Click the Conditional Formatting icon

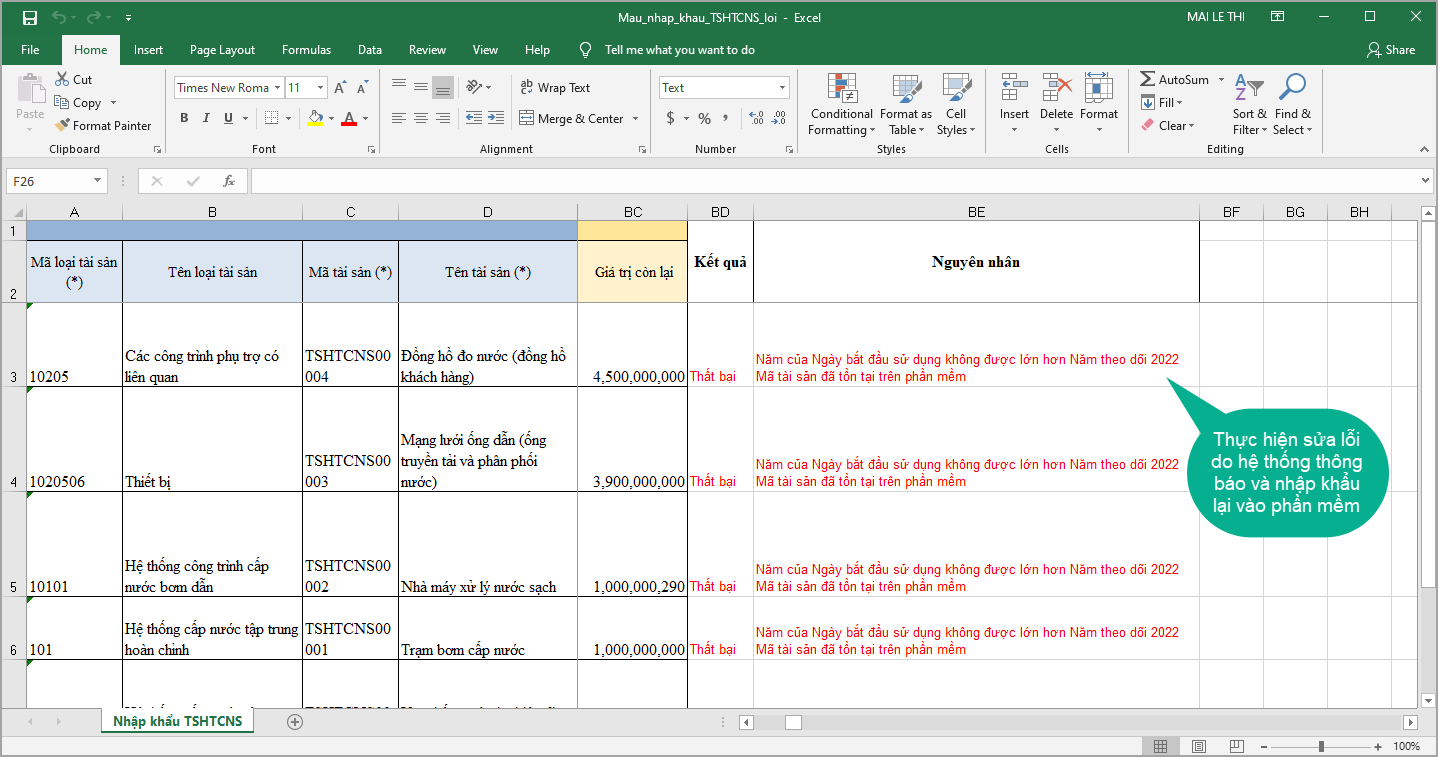(x=842, y=90)
